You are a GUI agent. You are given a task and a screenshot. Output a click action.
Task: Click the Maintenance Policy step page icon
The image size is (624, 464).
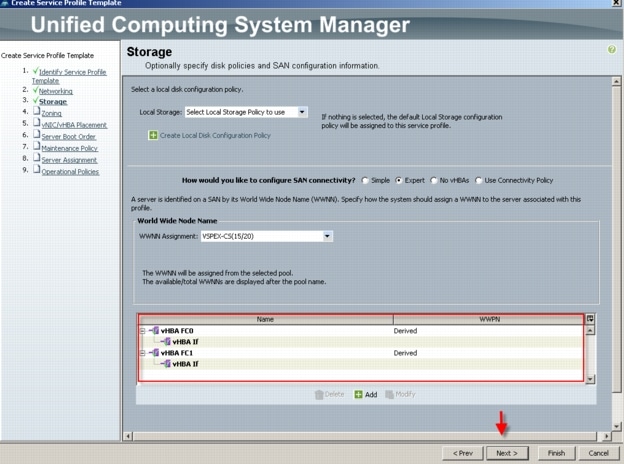click(x=37, y=146)
